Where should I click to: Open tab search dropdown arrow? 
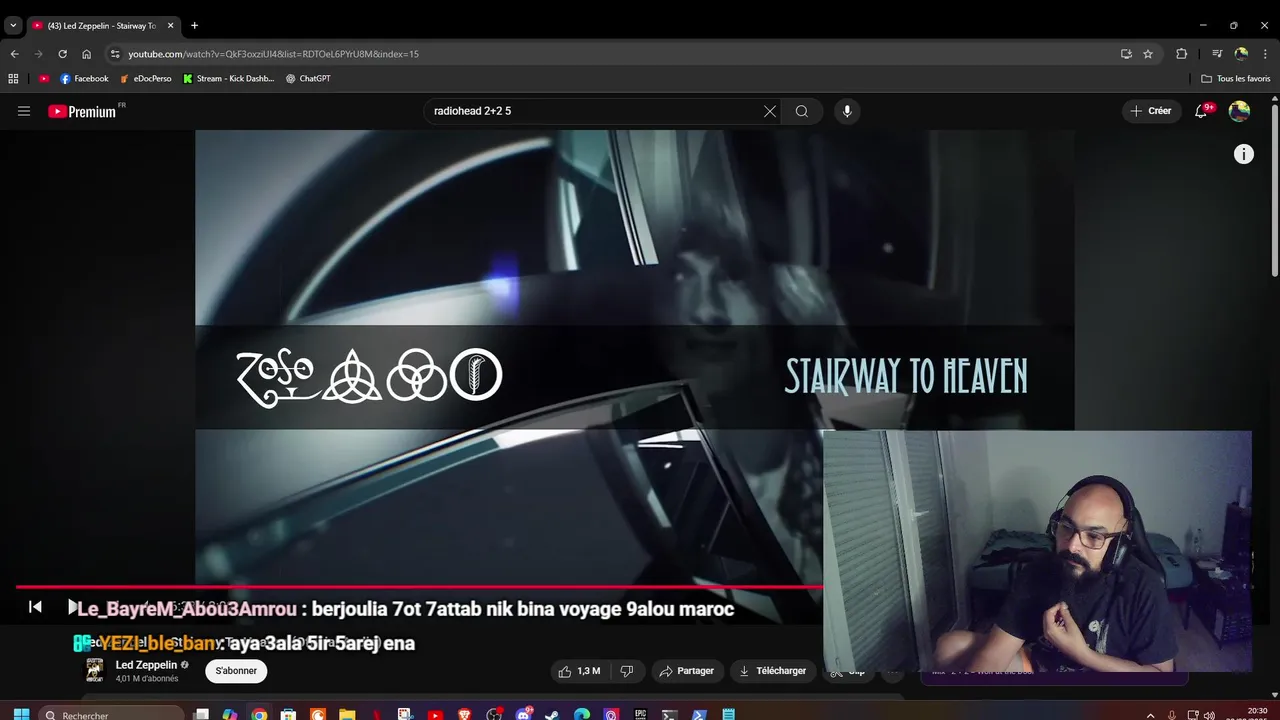pyautogui.click(x=13, y=25)
